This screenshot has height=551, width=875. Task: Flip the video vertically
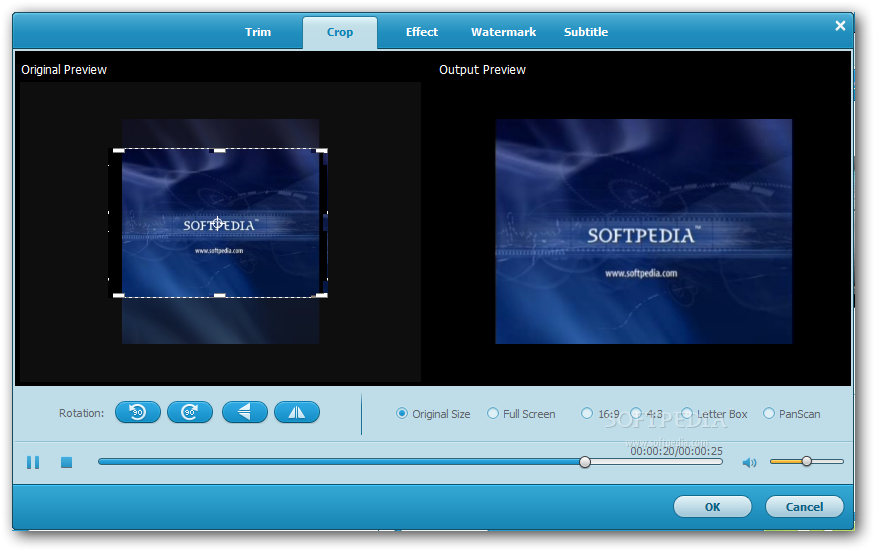click(x=244, y=413)
